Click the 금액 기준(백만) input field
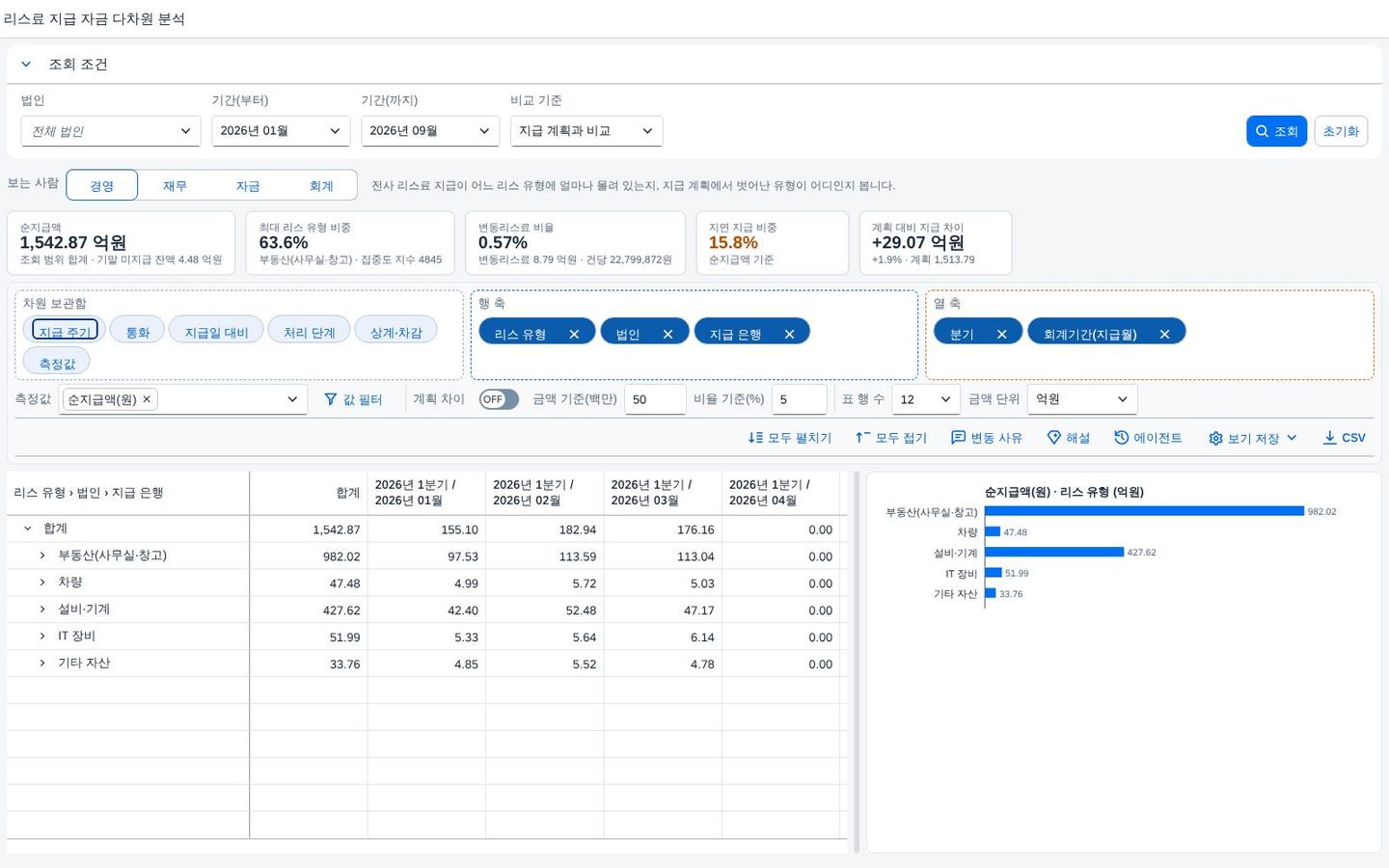The width and height of the screenshot is (1389, 868). [x=655, y=399]
